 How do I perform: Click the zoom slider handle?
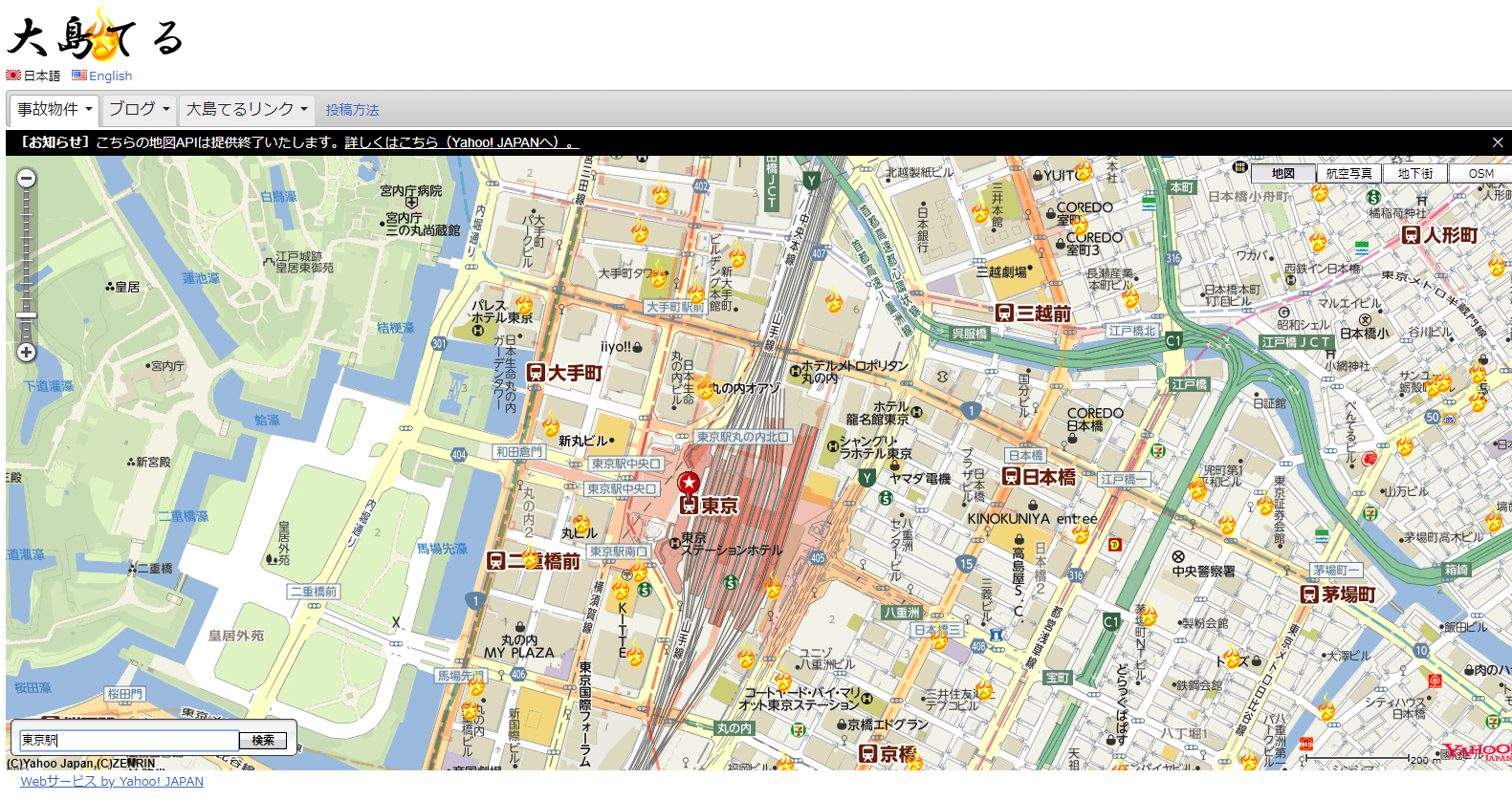point(27,315)
